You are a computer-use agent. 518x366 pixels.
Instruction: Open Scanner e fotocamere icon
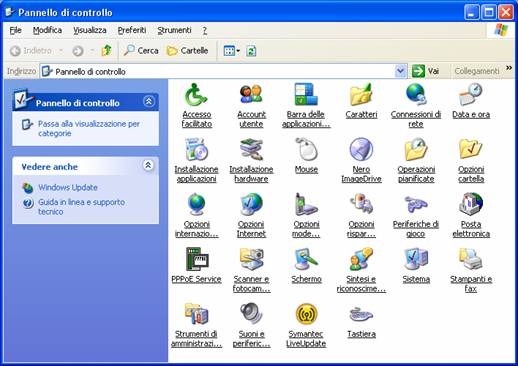tap(251, 259)
